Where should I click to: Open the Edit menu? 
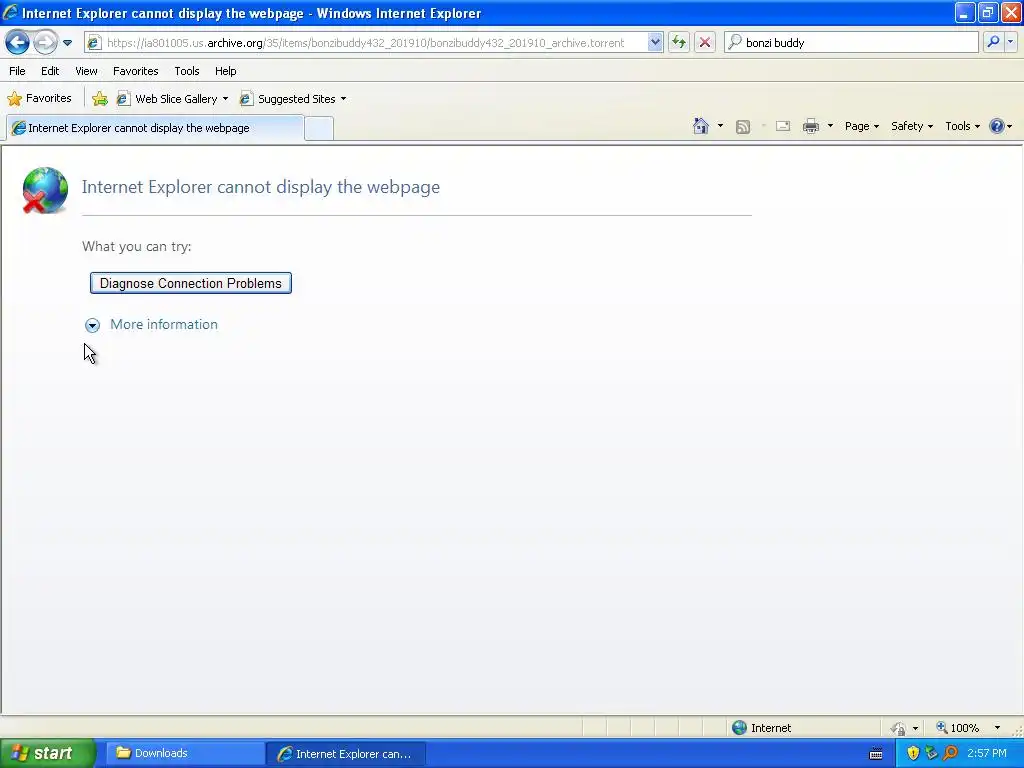click(50, 71)
